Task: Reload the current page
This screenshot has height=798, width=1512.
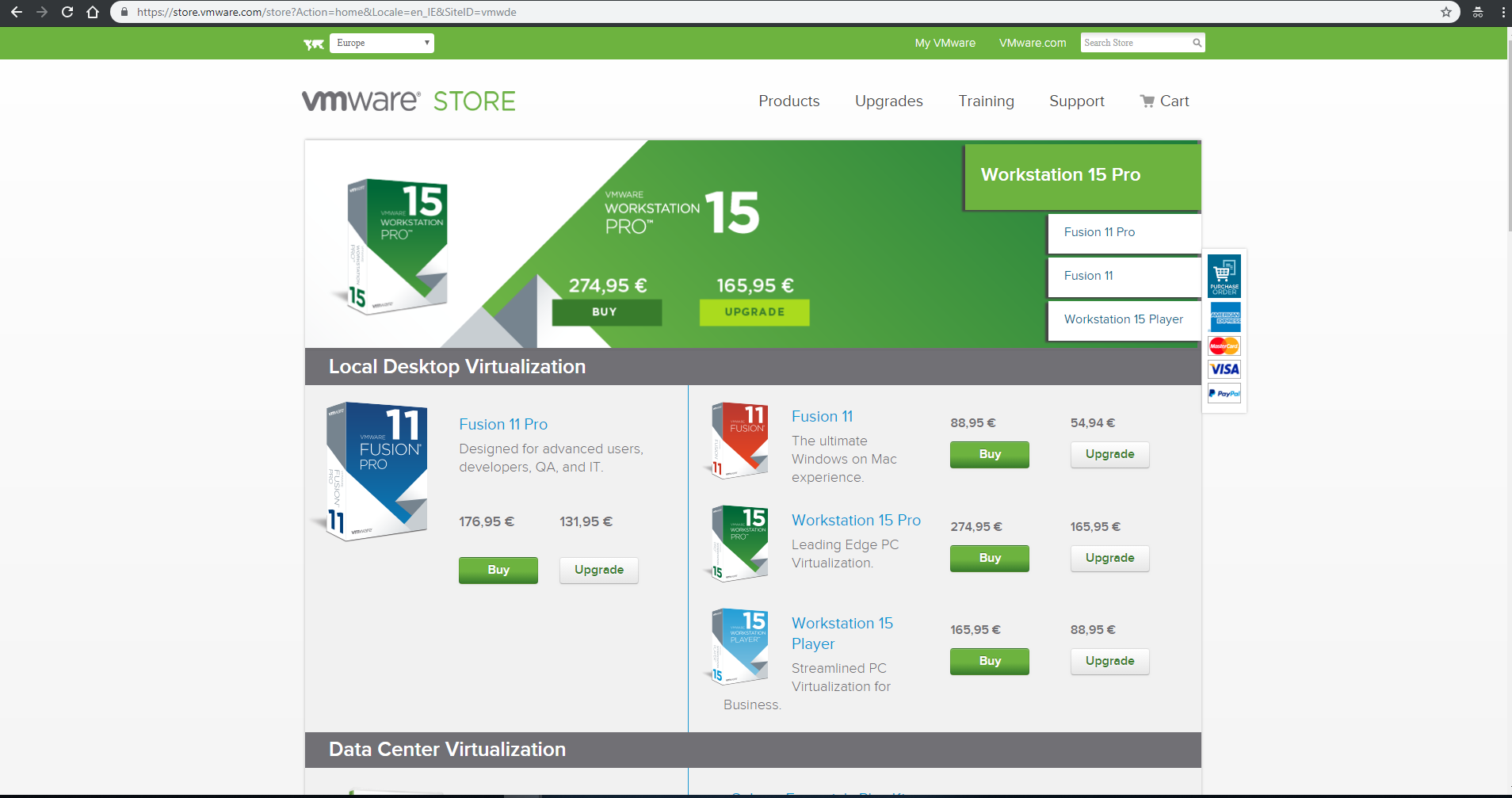Action: coord(67,12)
